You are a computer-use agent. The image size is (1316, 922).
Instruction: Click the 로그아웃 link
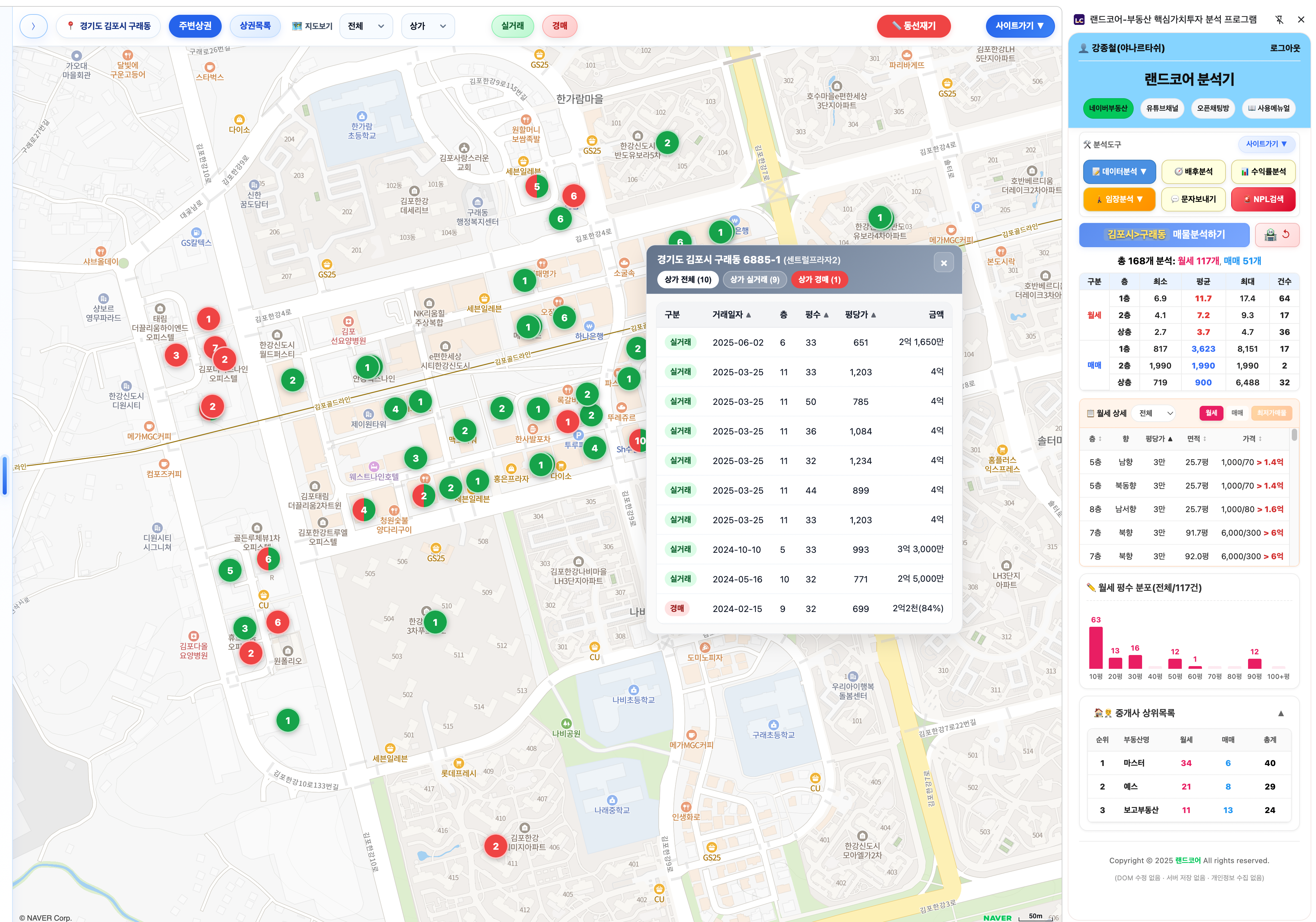coord(1284,48)
